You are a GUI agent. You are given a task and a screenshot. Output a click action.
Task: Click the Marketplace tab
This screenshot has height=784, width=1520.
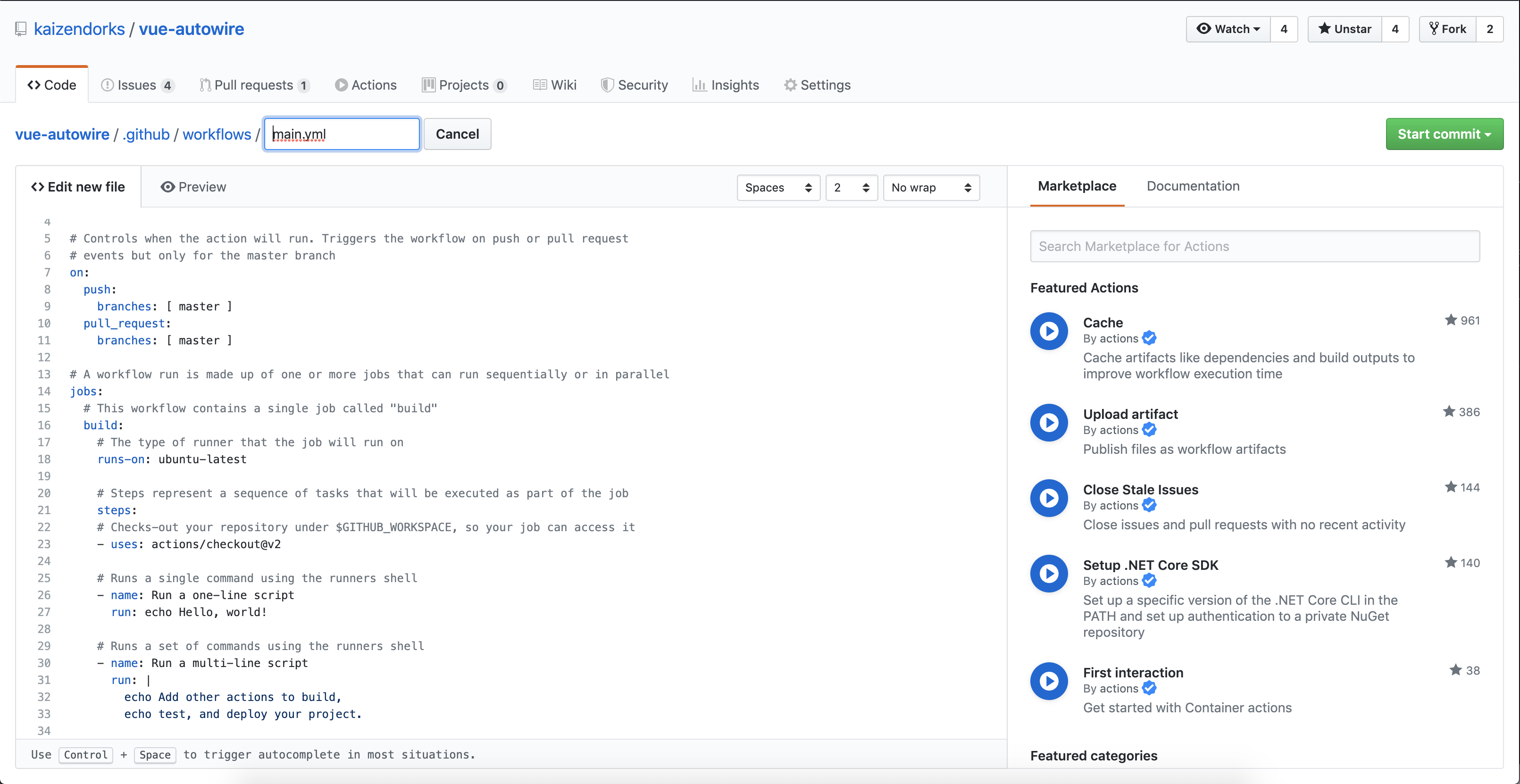(x=1078, y=186)
